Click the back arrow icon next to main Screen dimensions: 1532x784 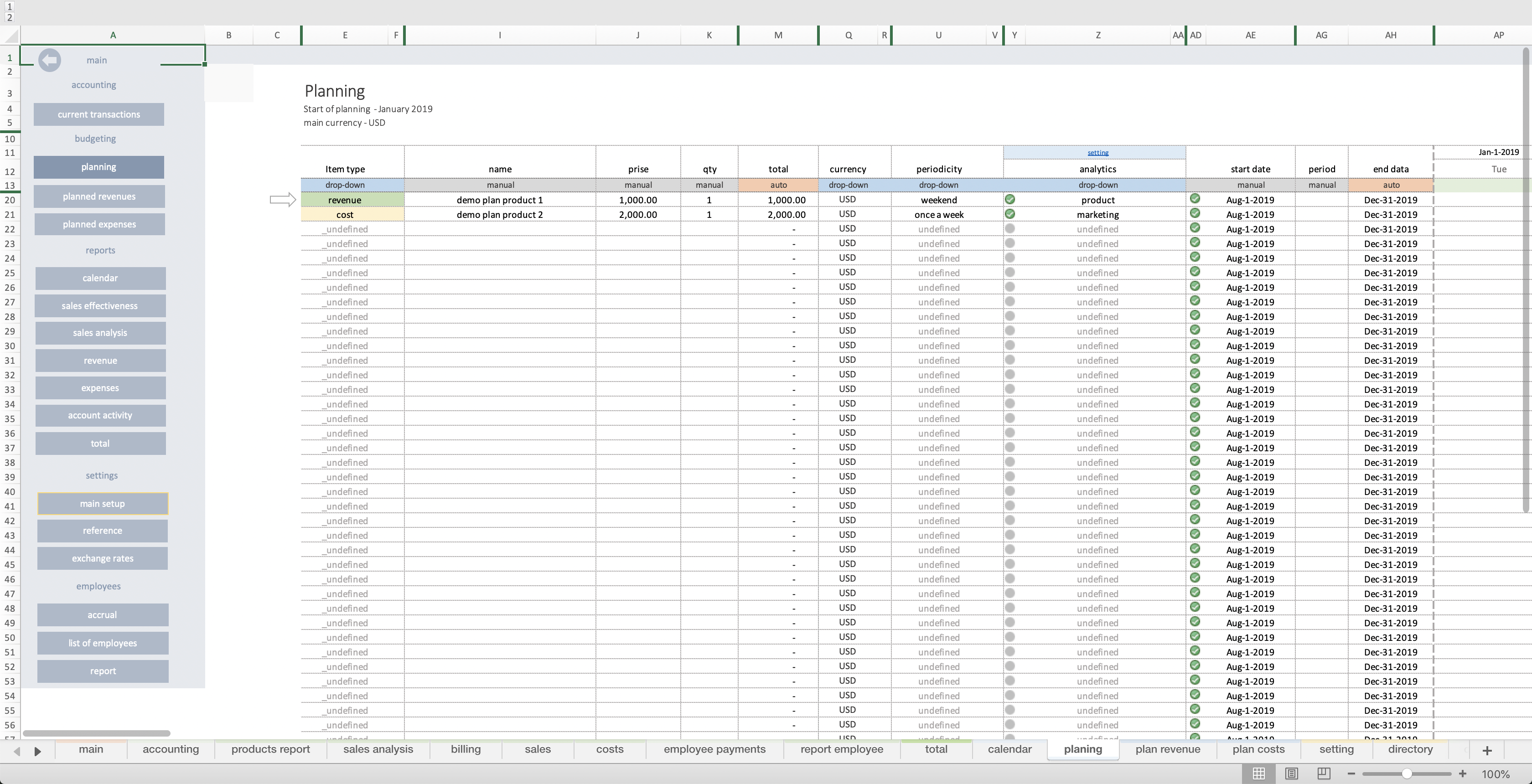49,60
